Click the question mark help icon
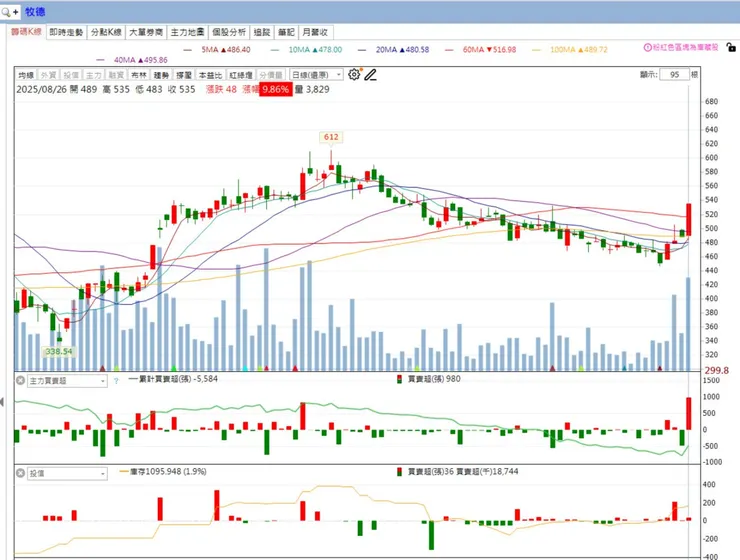The height and width of the screenshot is (560, 740). 116,381
